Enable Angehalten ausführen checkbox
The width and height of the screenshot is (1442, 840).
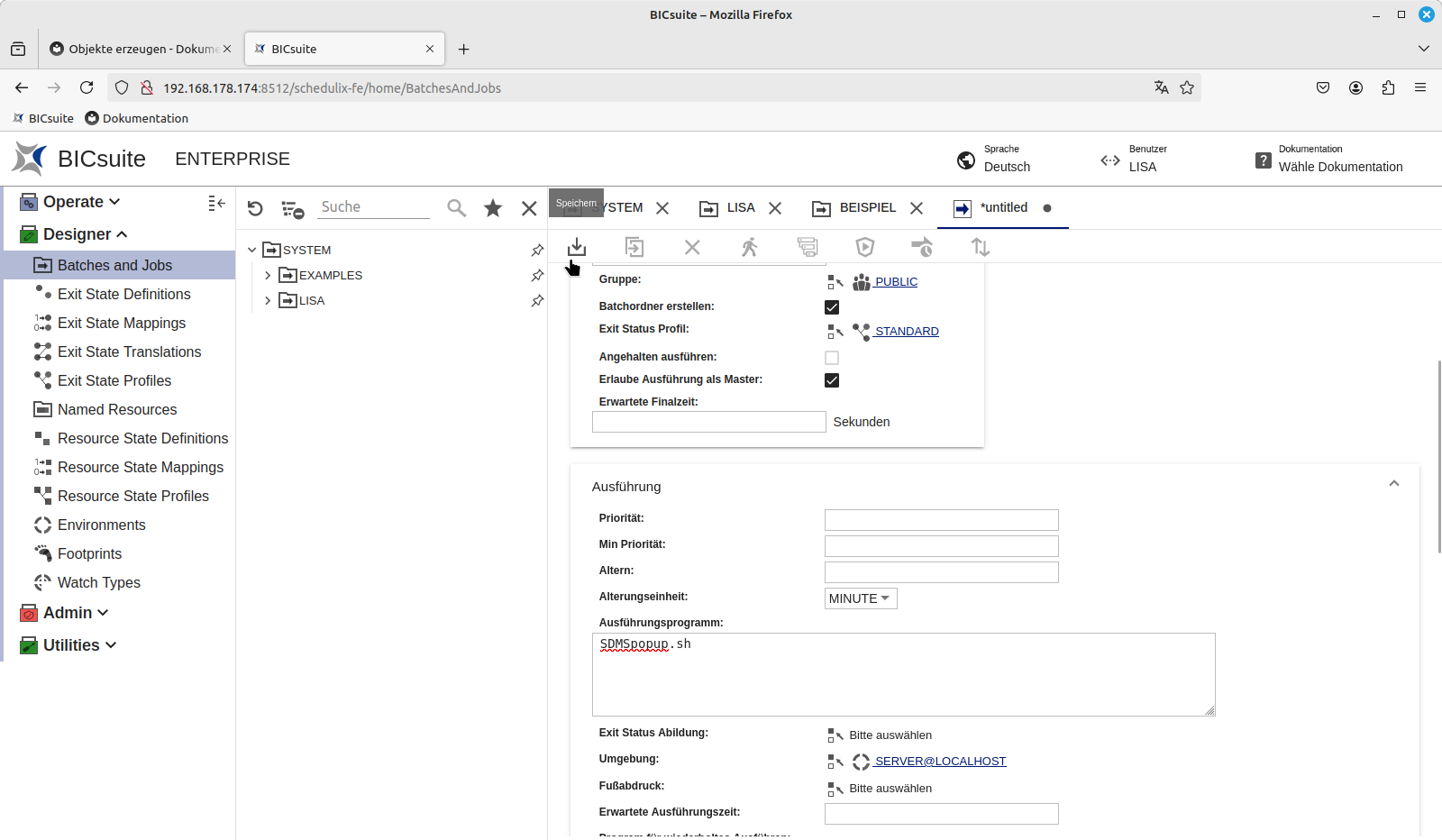pyautogui.click(x=832, y=358)
